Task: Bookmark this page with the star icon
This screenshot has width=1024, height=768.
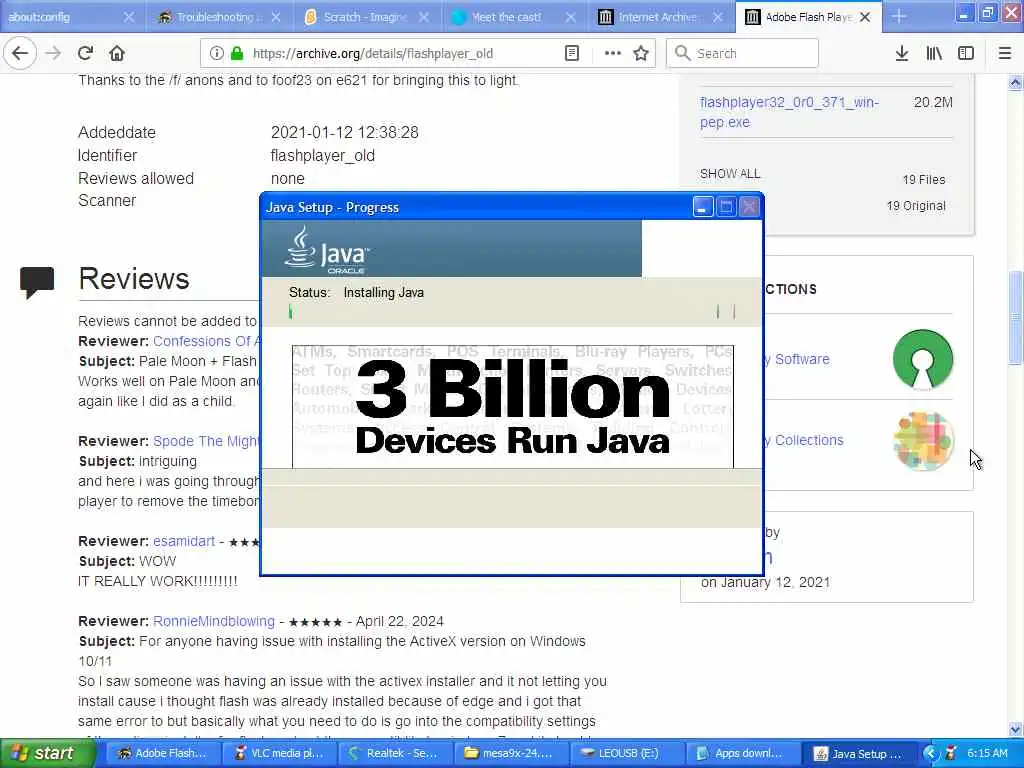Action: tap(641, 53)
